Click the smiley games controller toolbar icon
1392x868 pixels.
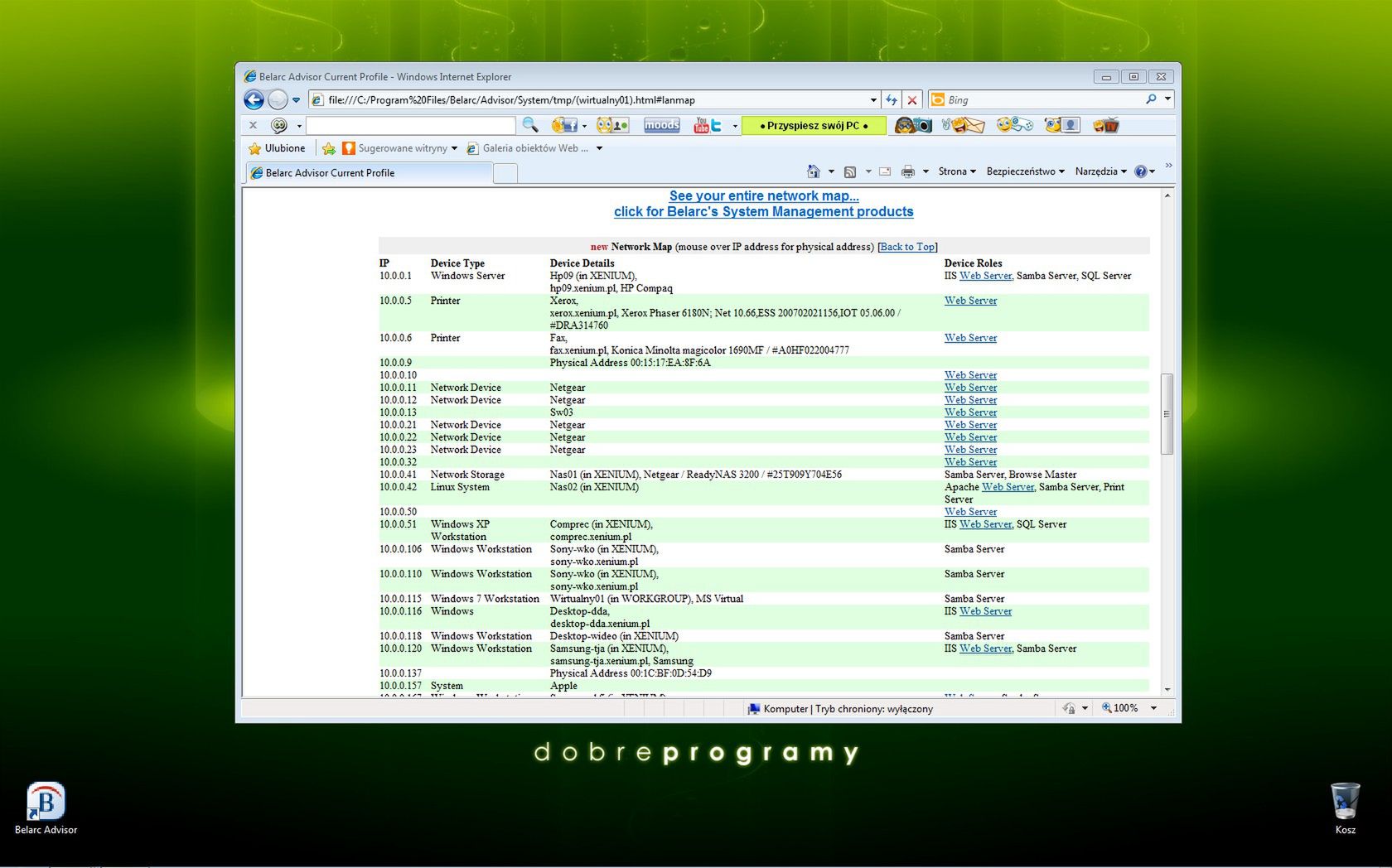pos(1014,125)
